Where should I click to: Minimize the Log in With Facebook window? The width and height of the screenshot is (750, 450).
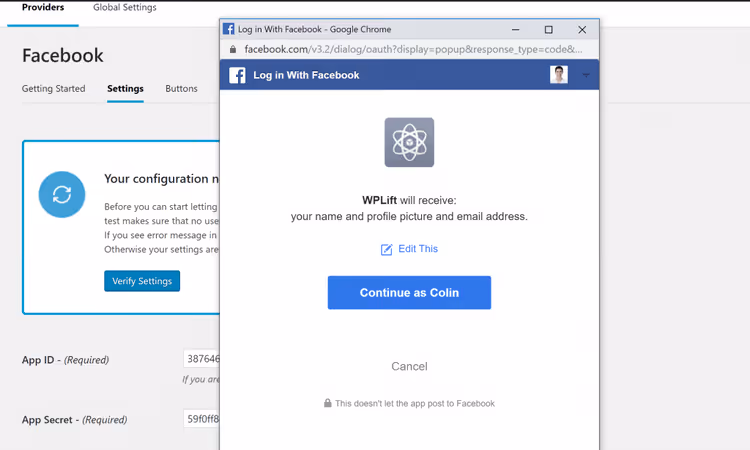coord(516,30)
